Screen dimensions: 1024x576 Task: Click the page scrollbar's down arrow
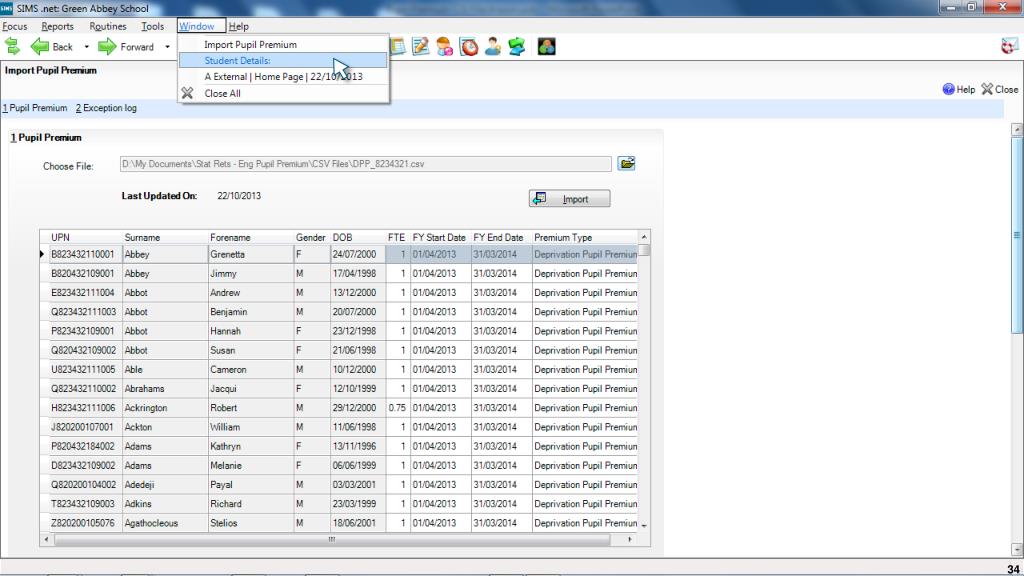1017,549
